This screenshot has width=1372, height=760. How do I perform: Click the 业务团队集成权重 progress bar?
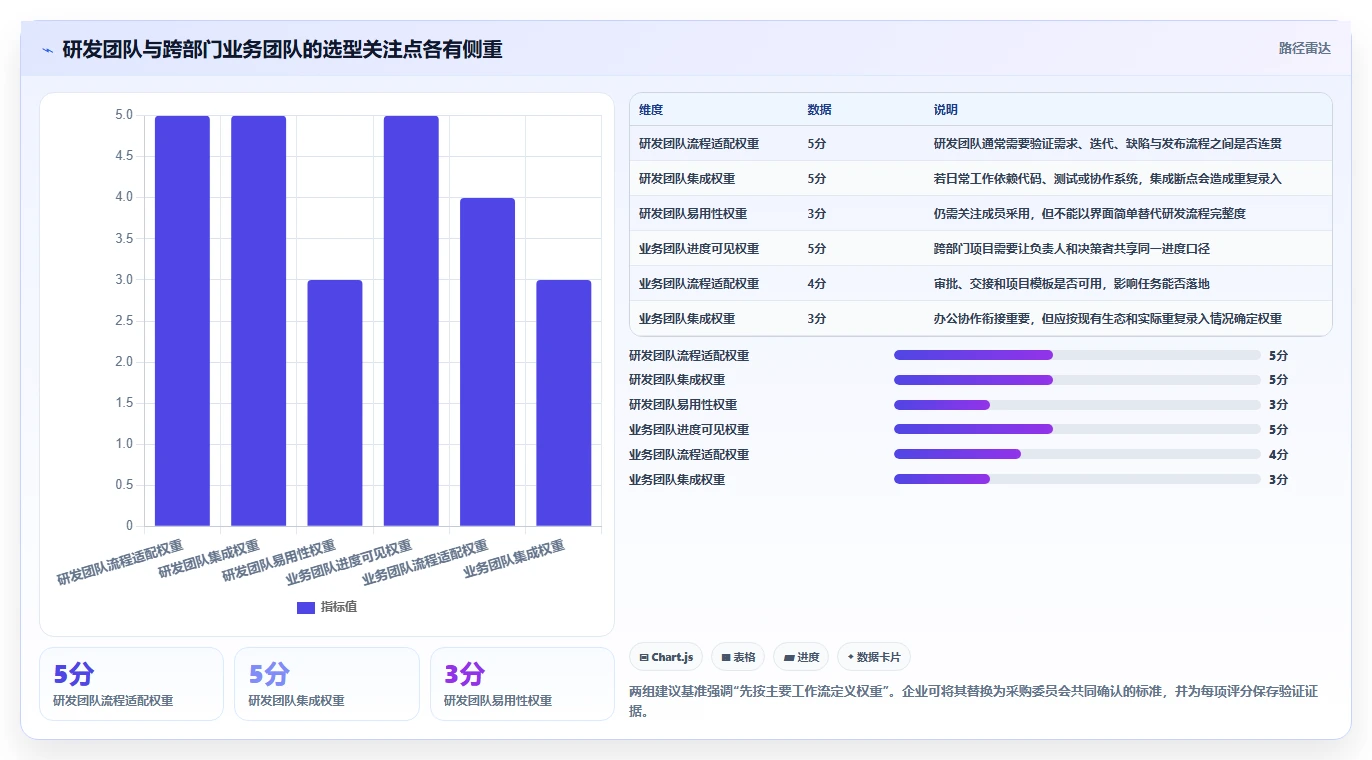pos(1077,479)
